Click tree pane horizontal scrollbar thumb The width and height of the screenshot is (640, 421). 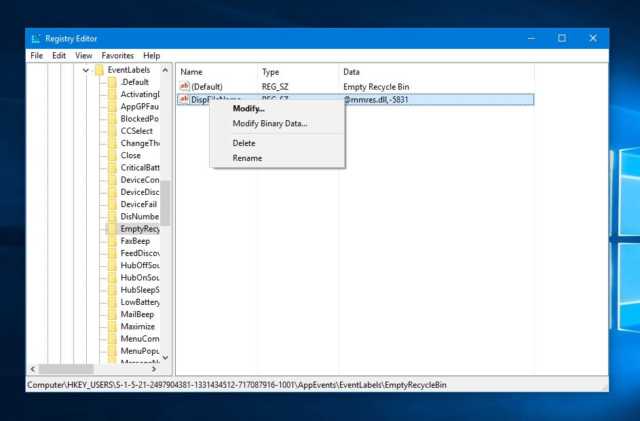(x=66, y=369)
